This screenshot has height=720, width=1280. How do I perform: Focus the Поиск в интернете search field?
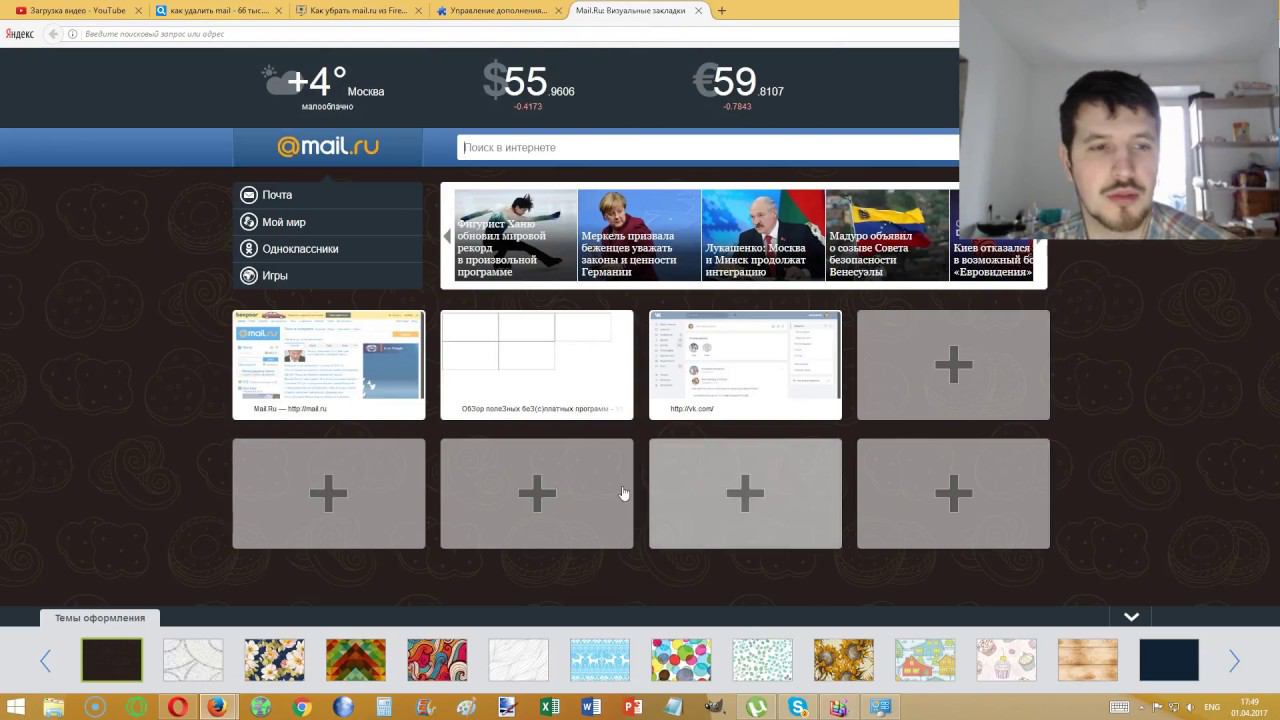coord(708,148)
